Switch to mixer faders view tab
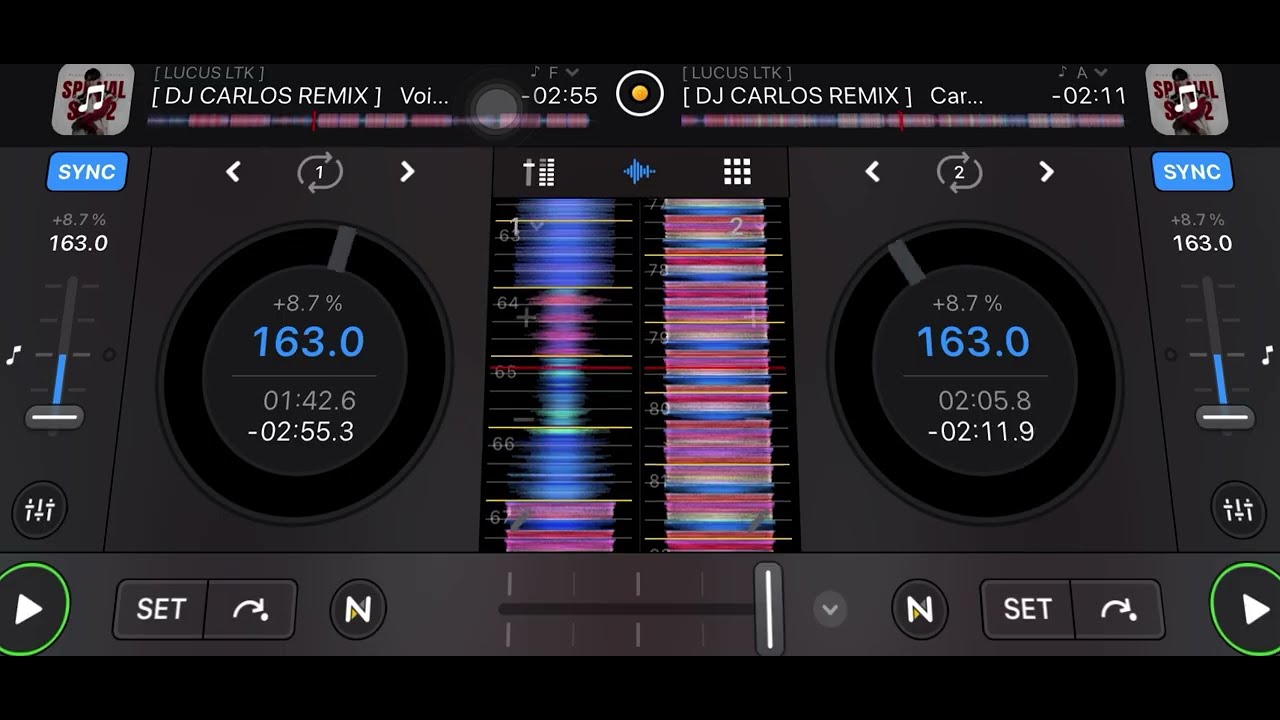The image size is (1280, 720). tap(539, 172)
